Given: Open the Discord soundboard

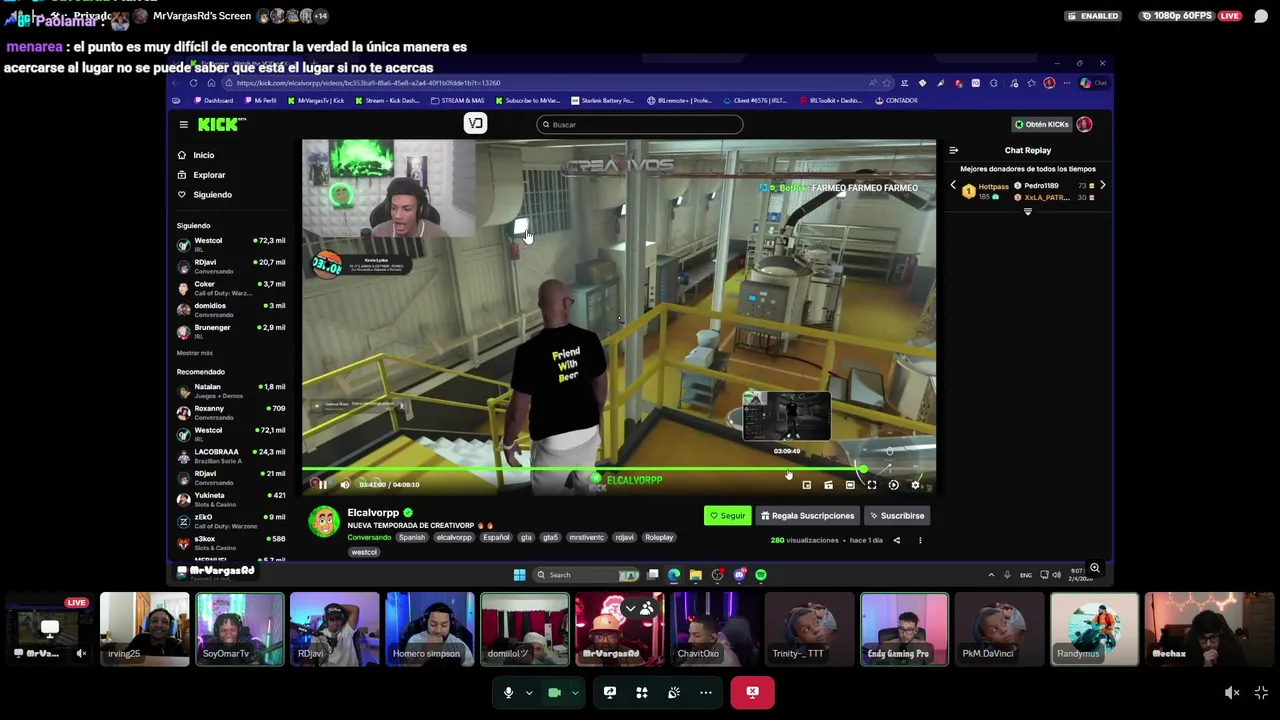Looking at the screenshot, I should (674, 692).
